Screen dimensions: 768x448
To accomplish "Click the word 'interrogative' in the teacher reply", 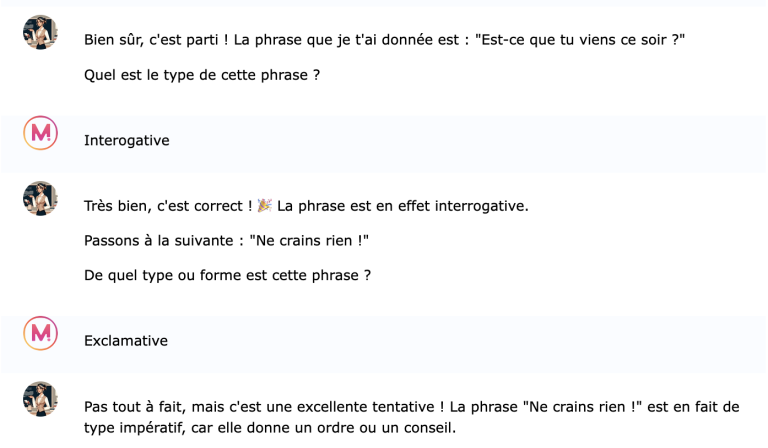I will click(480, 206).
